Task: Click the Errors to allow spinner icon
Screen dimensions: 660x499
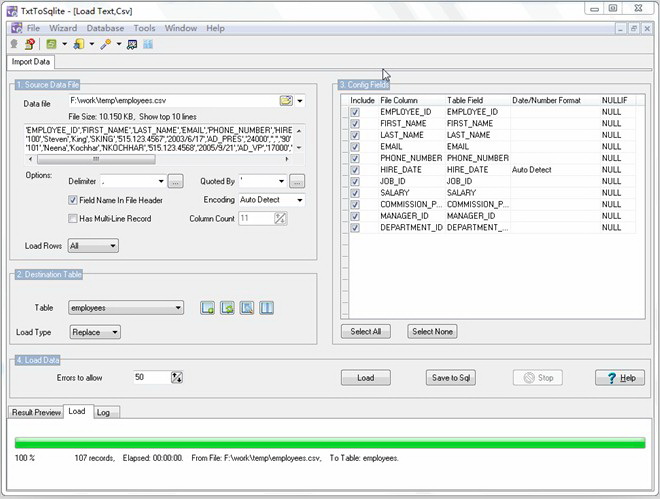Action: pos(177,377)
